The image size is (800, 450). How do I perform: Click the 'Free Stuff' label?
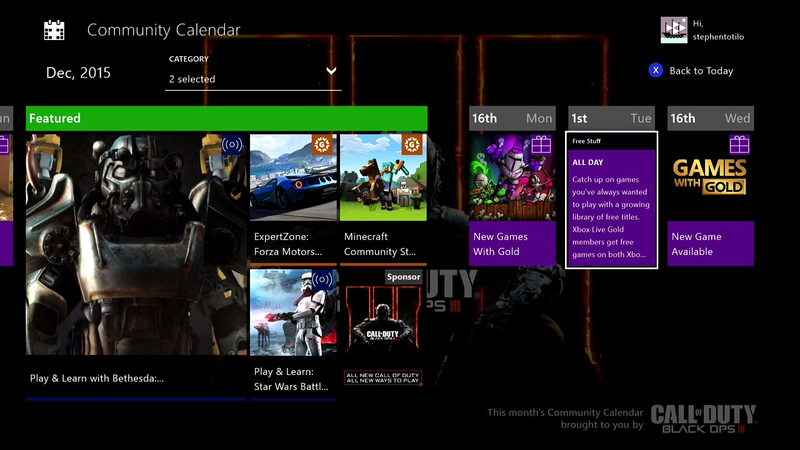[x=586, y=141]
